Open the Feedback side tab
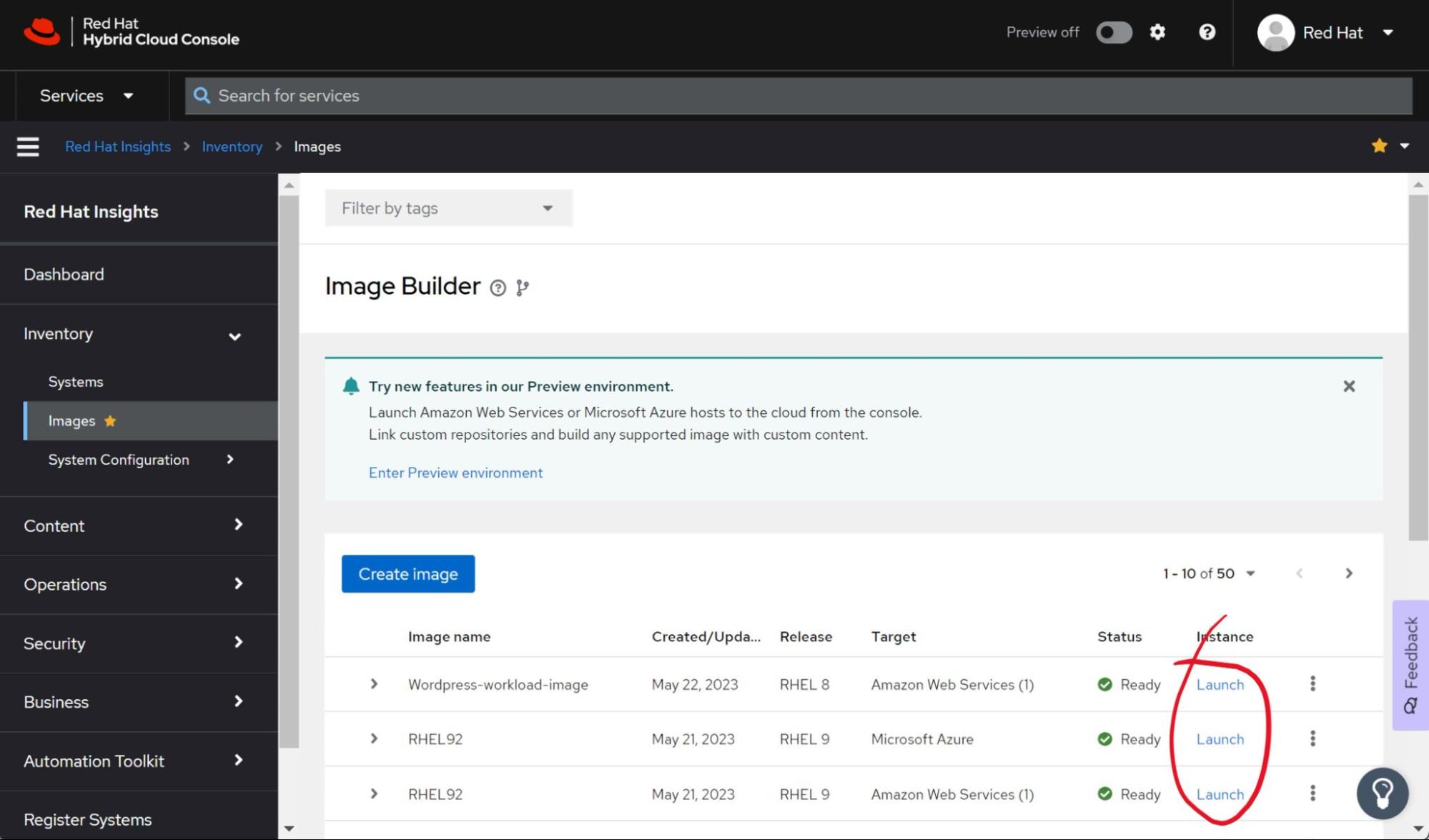 (x=1410, y=665)
